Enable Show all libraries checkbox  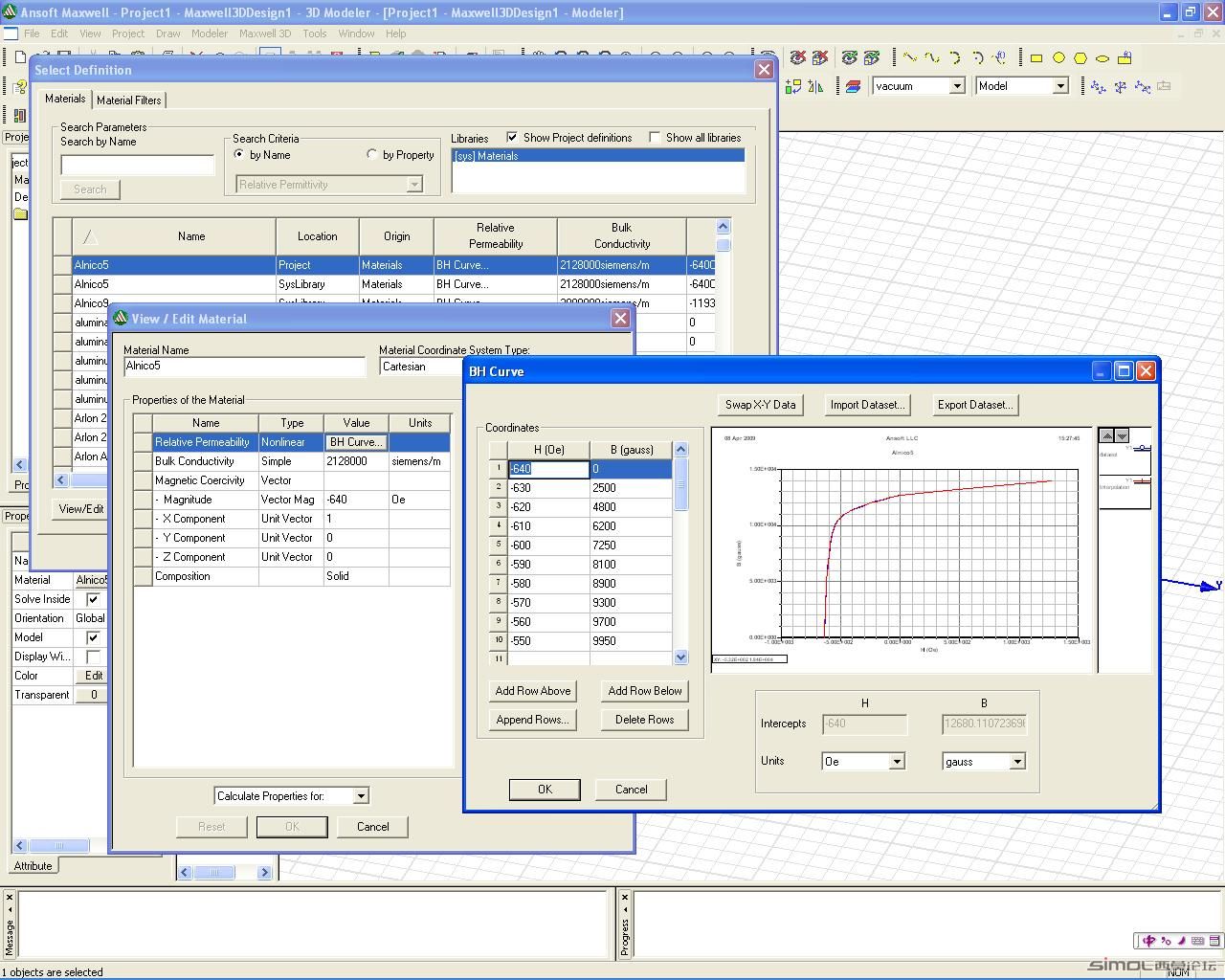click(655, 138)
